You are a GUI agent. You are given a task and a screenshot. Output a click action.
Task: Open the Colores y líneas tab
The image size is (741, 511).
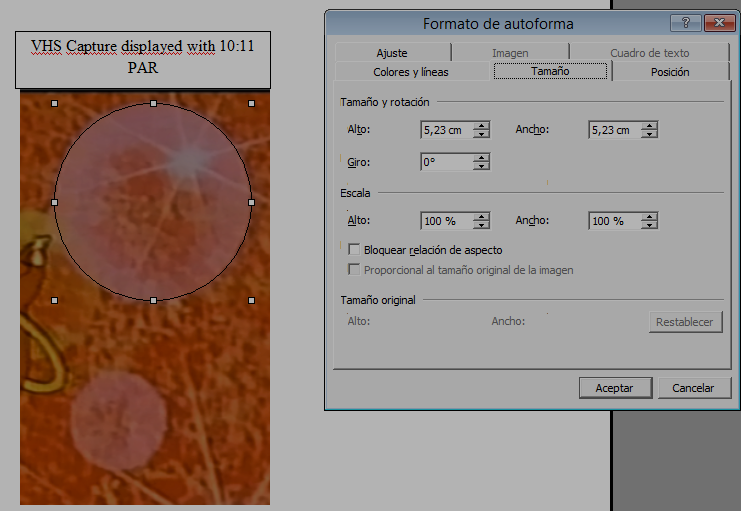click(411, 72)
